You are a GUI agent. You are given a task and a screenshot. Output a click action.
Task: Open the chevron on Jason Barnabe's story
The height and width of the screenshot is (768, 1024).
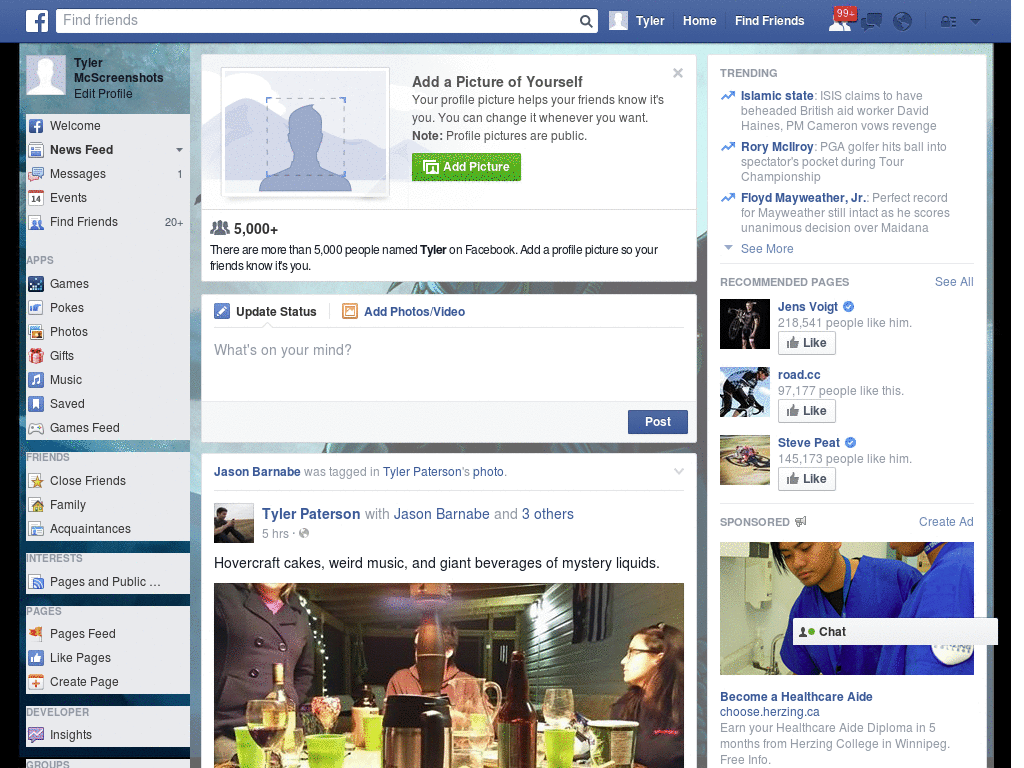pos(678,470)
